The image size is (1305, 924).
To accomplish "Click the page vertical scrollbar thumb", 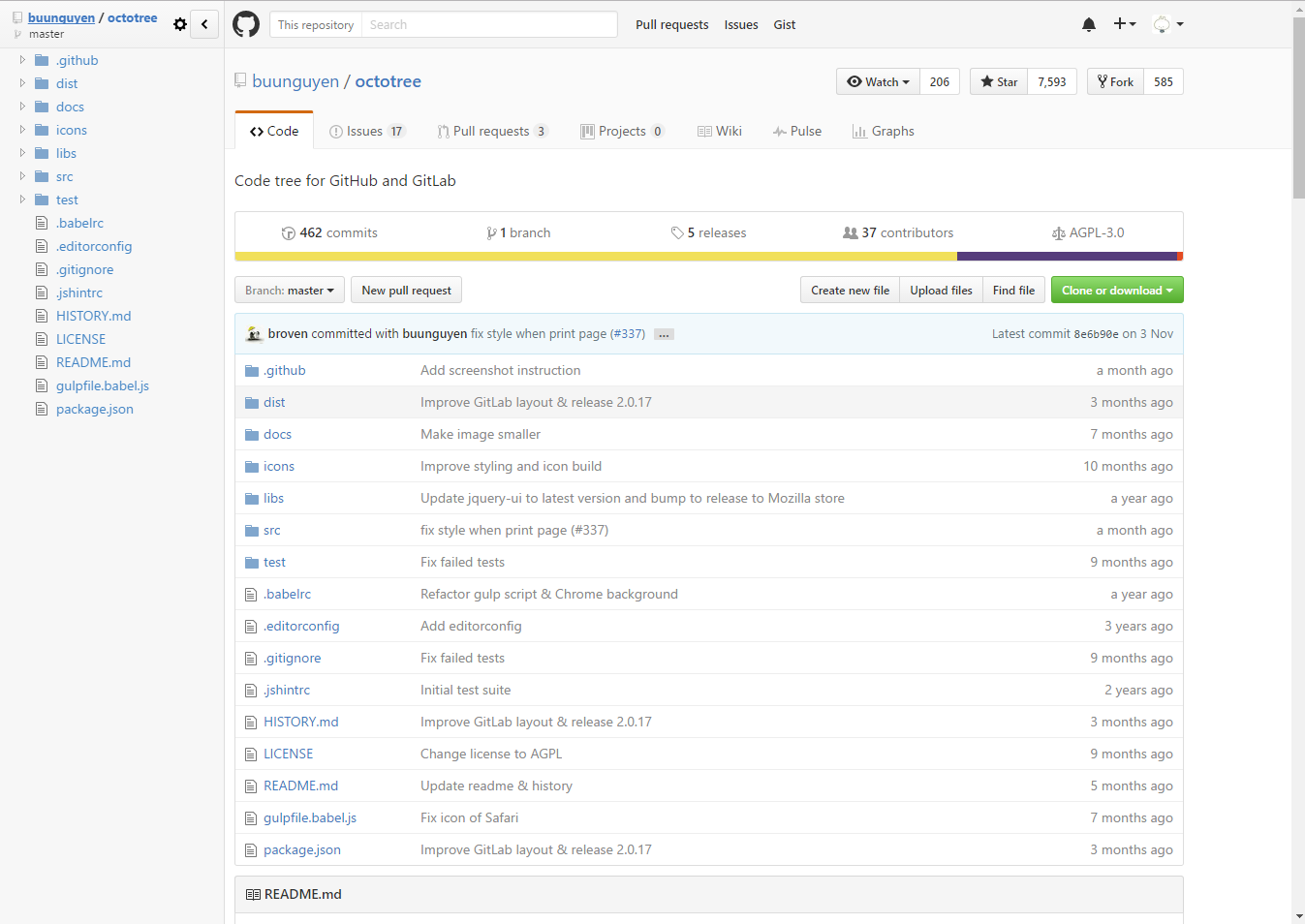I will pyautogui.click(x=1298, y=108).
